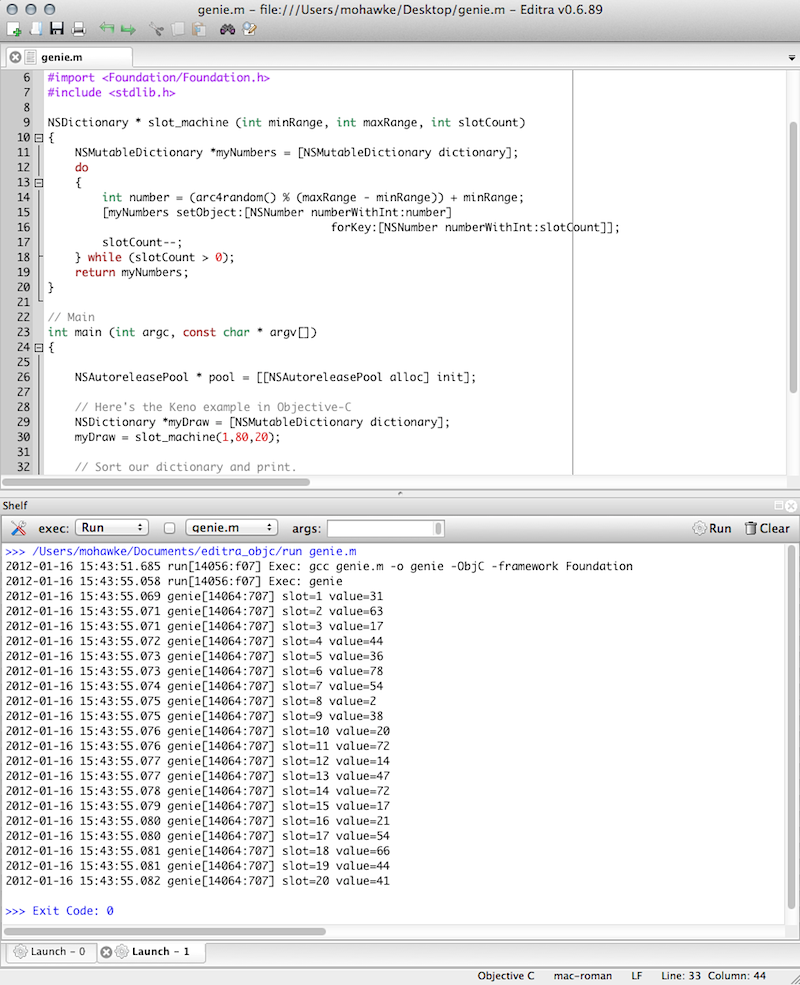Open the genie.m file selector dropdown
Screen dimensions: 800x985
tap(231, 528)
